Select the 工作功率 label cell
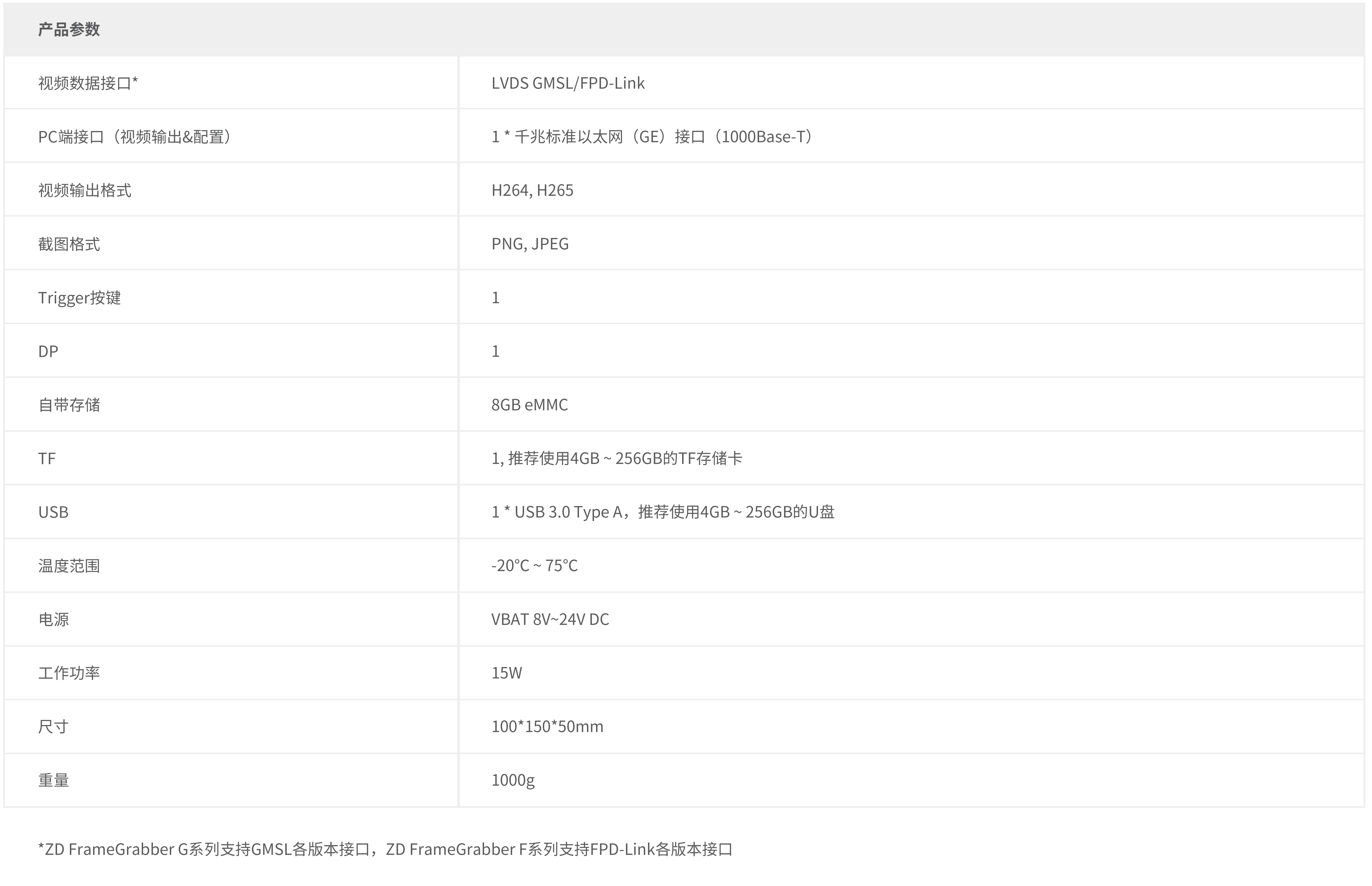 tap(231, 673)
